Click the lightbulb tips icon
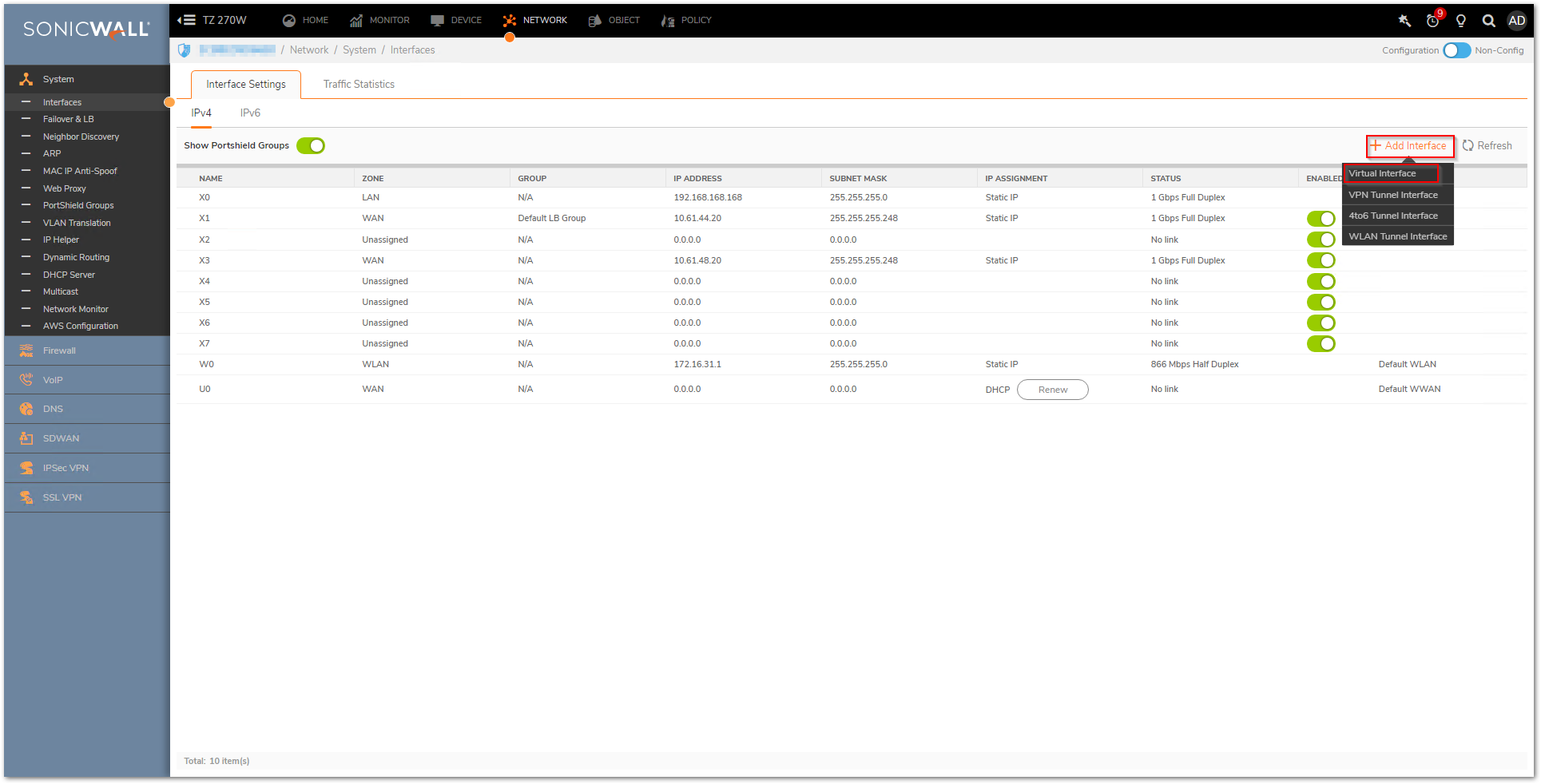 click(x=1461, y=21)
